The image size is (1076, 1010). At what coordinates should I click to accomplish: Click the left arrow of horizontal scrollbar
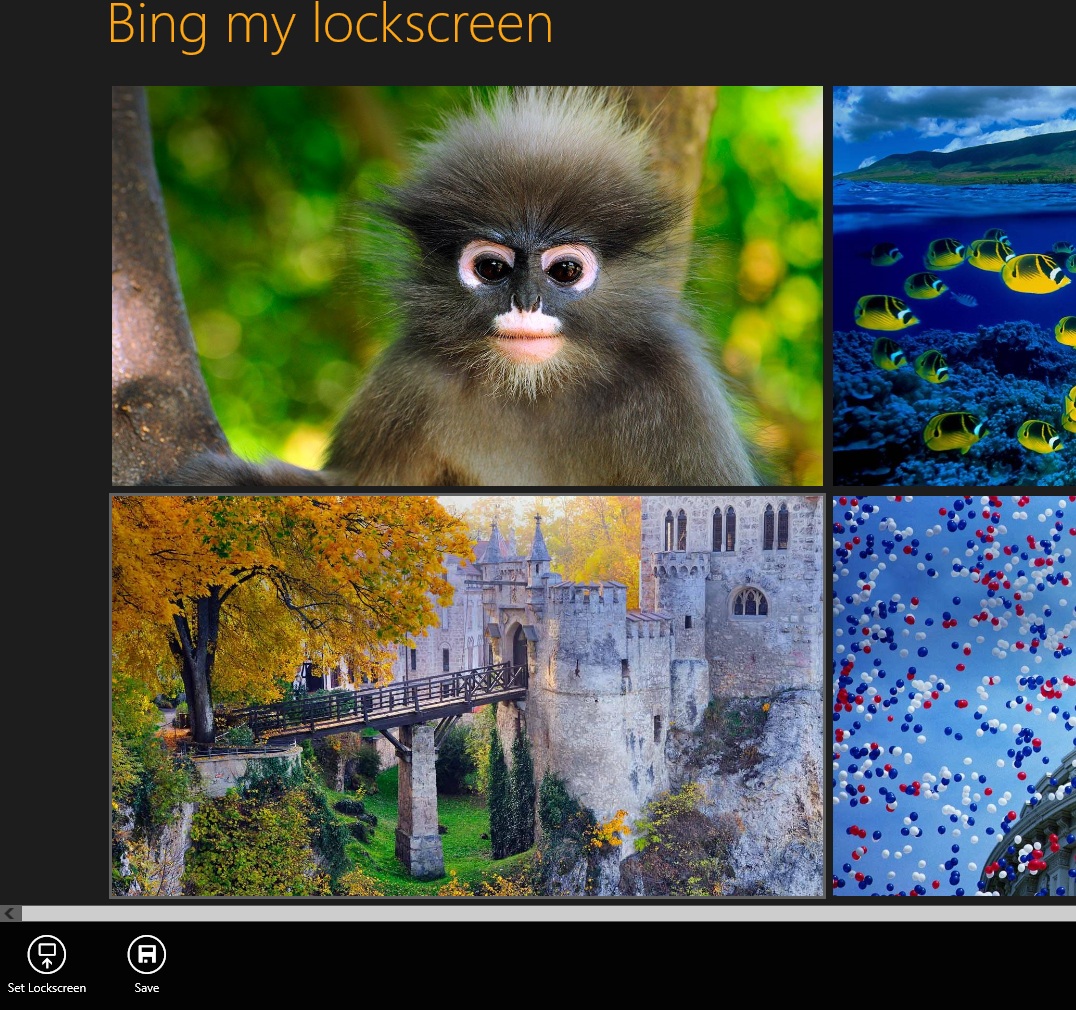(x=10, y=913)
